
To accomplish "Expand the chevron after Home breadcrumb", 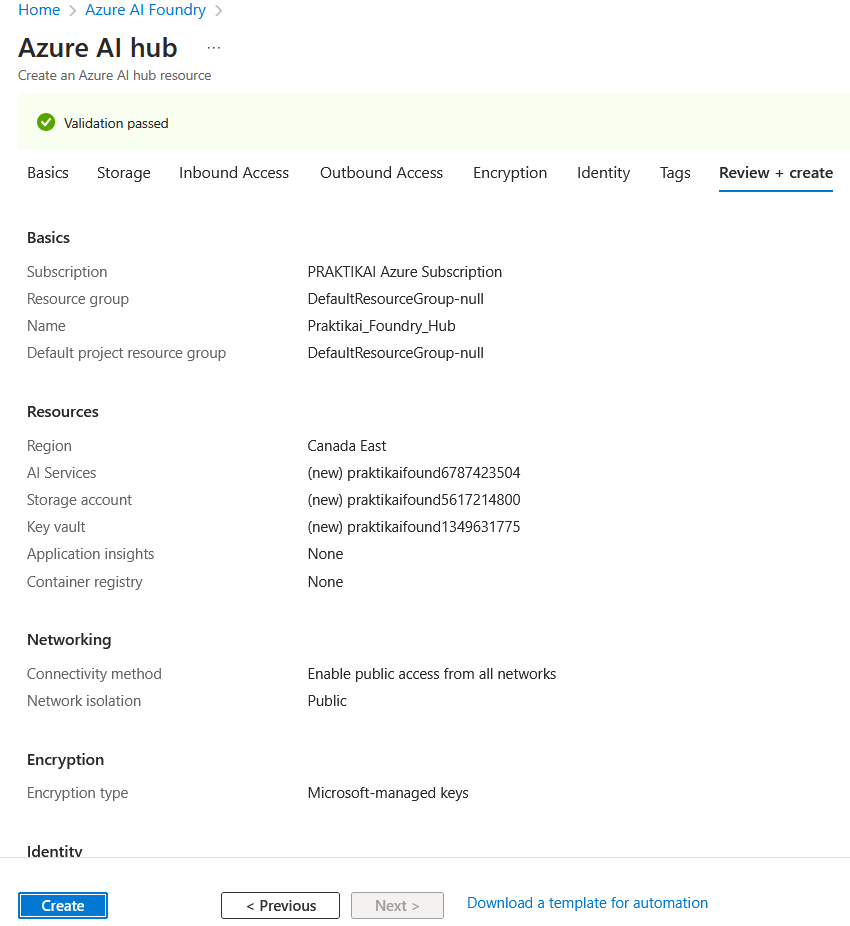I will 70,10.
